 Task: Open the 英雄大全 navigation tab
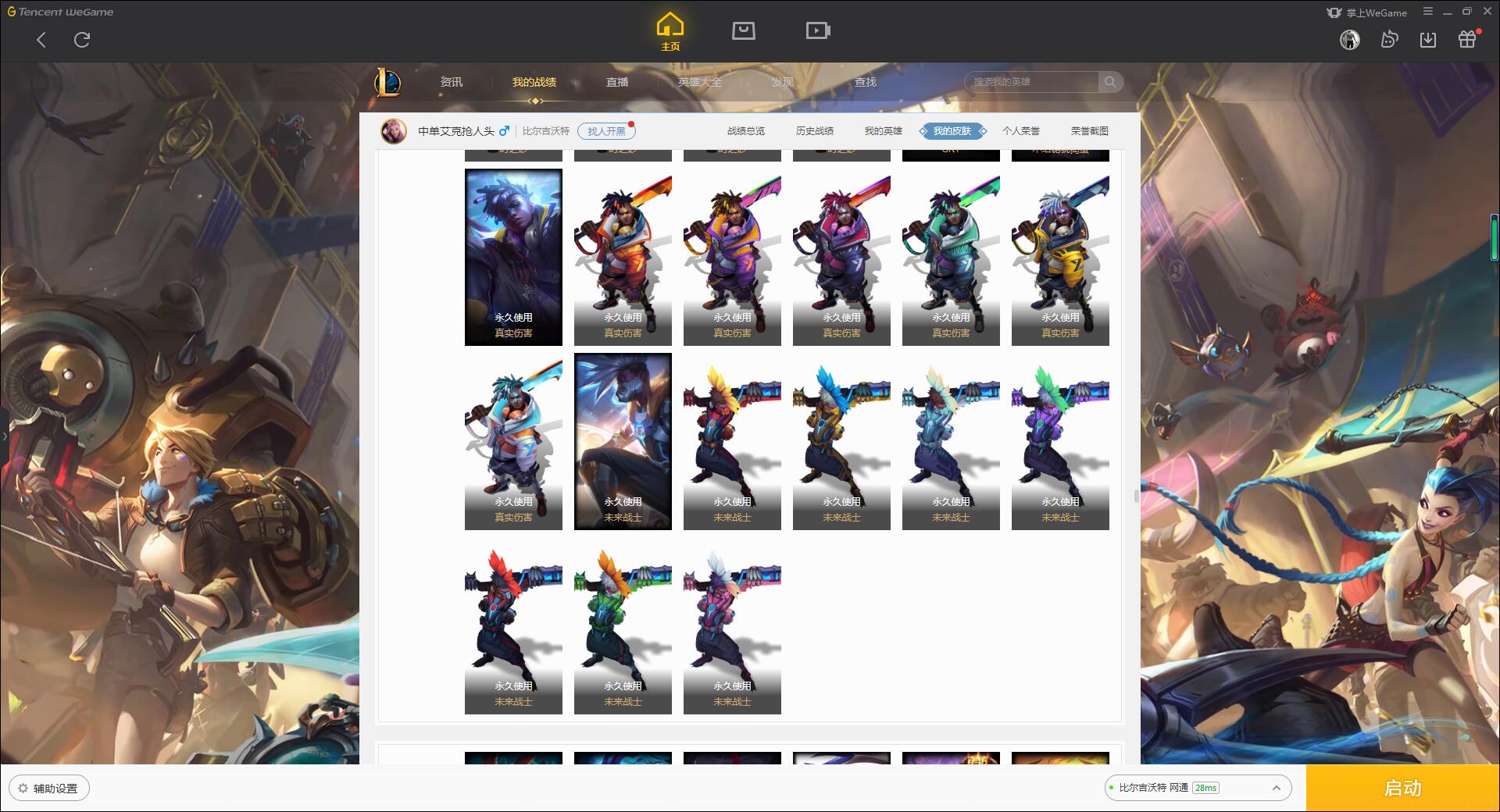click(700, 82)
